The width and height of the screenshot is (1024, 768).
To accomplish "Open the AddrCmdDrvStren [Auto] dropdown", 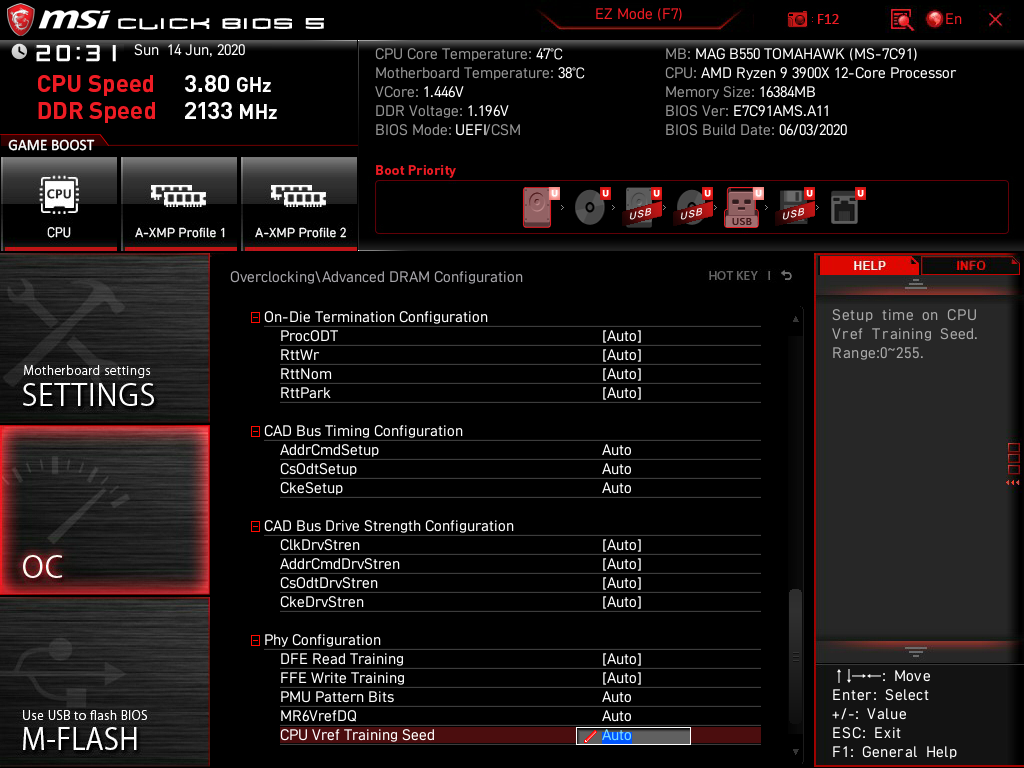I will (x=622, y=564).
